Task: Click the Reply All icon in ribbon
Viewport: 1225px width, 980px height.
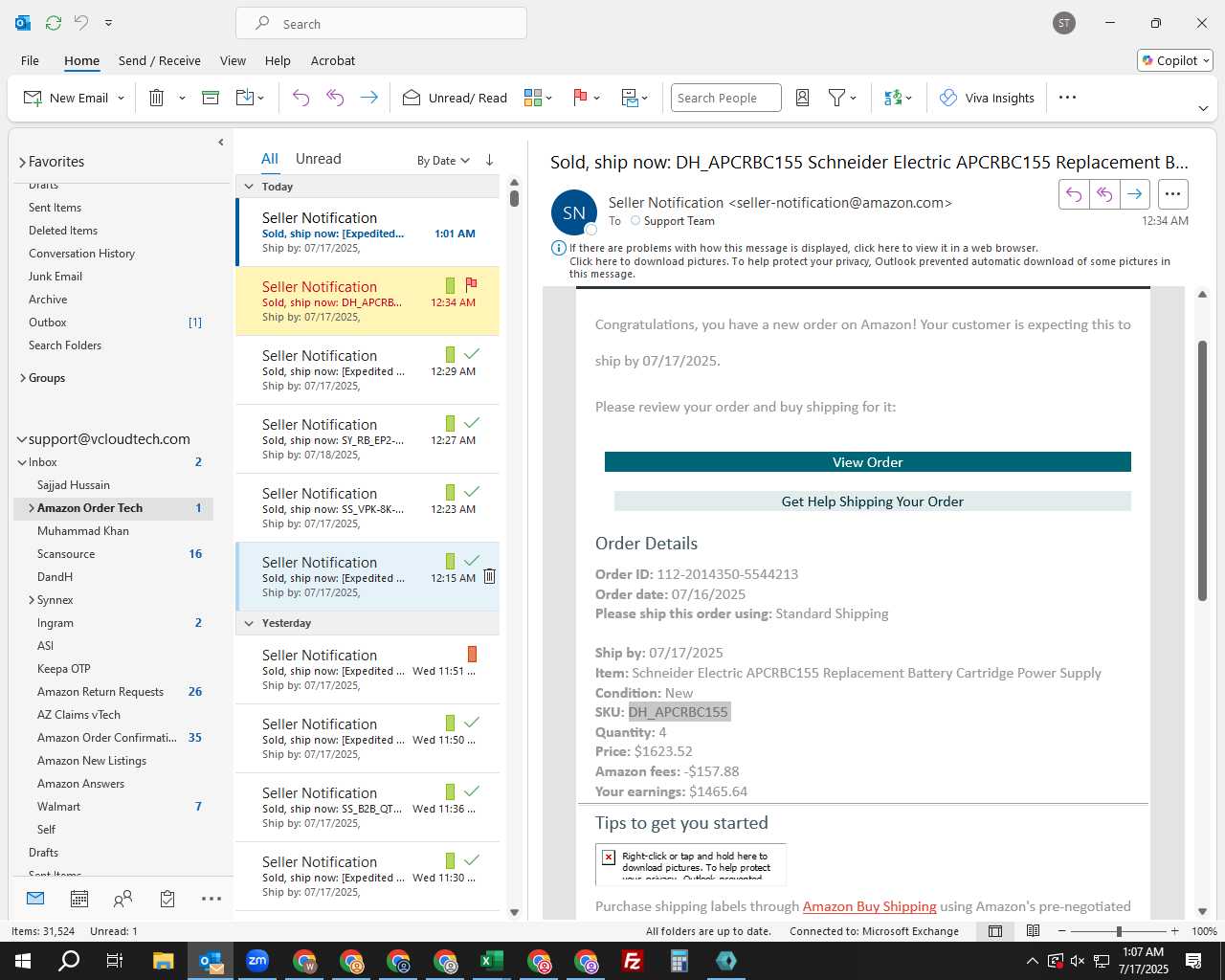Action: (335, 98)
